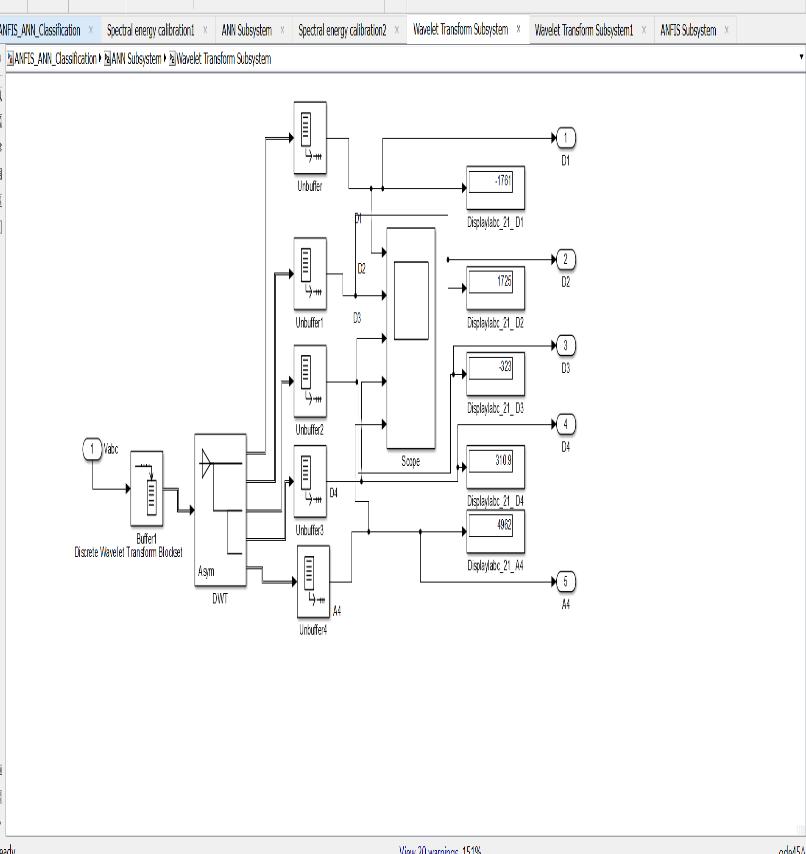Open the View 20 warnings link
The height and width of the screenshot is (854, 806).
(x=429, y=850)
